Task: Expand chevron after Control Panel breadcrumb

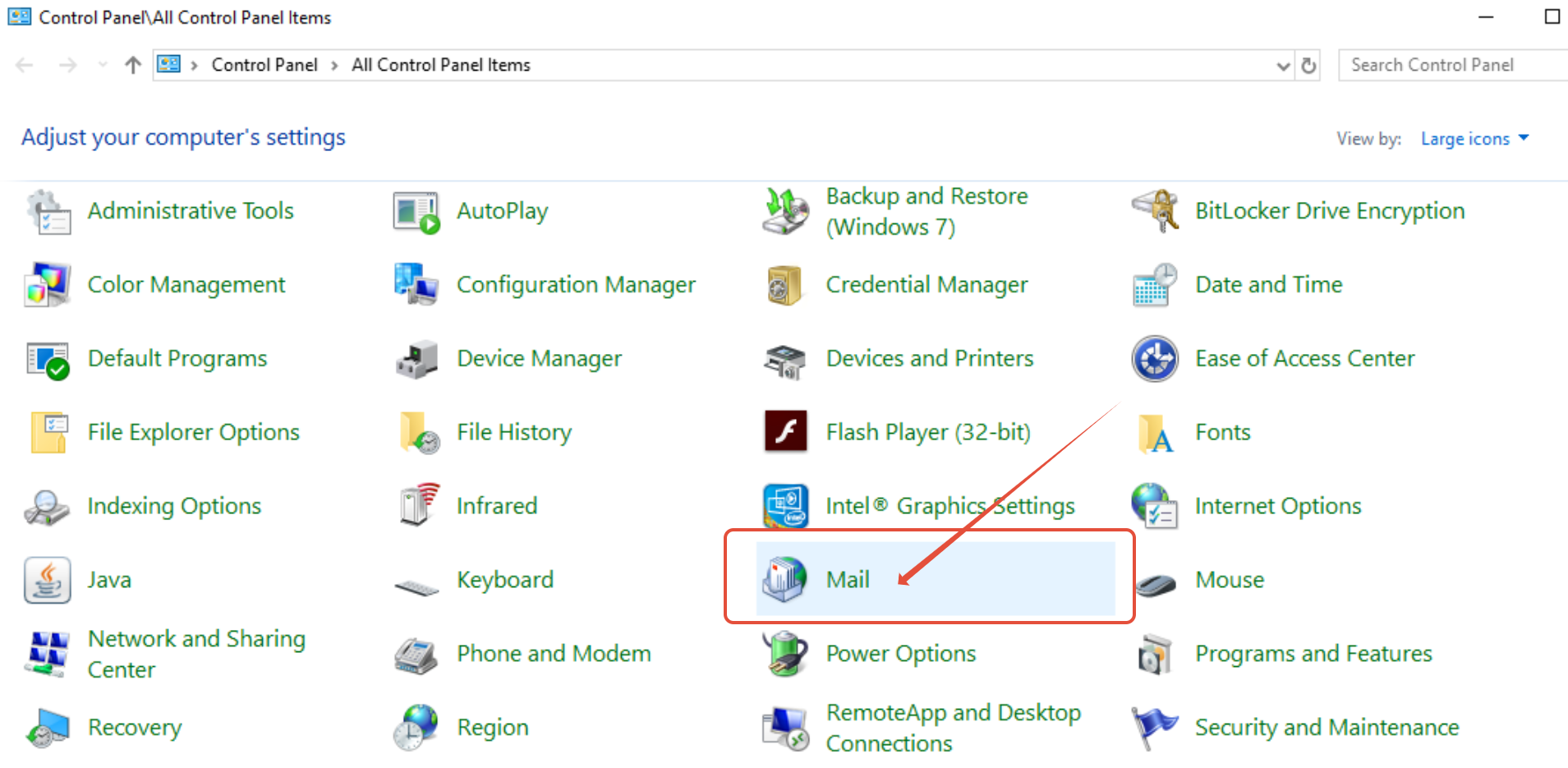Action: pyautogui.click(x=334, y=66)
